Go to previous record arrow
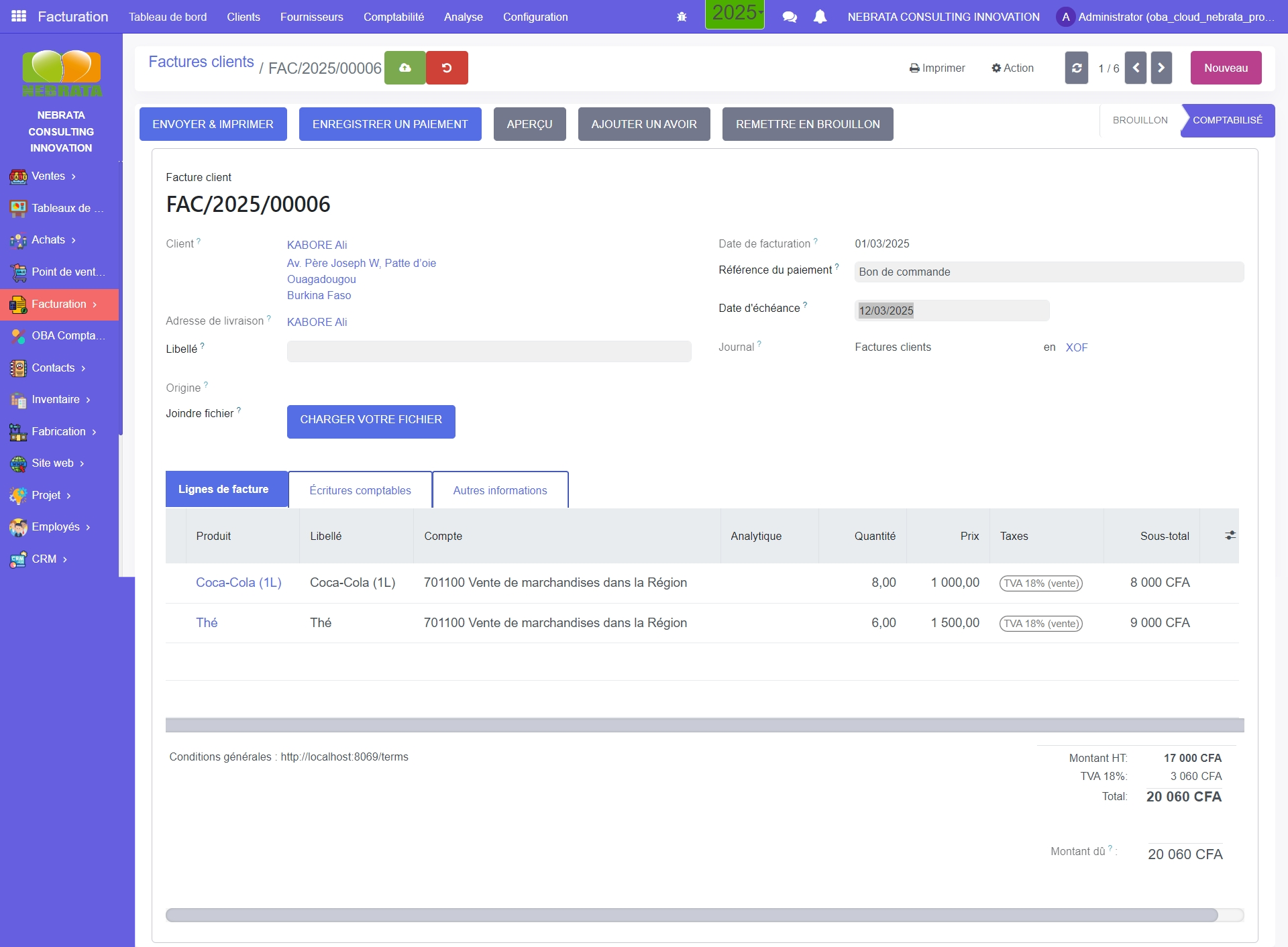The image size is (1288, 947). click(1135, 68)
